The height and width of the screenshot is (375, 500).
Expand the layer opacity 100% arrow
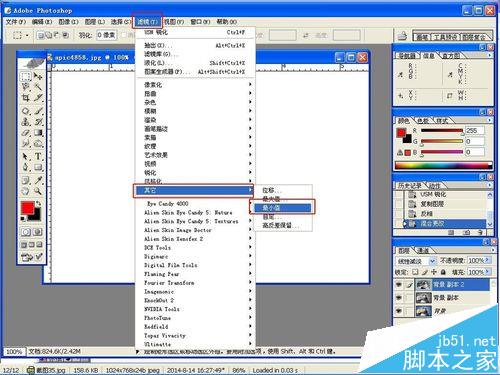click(488, 260)
